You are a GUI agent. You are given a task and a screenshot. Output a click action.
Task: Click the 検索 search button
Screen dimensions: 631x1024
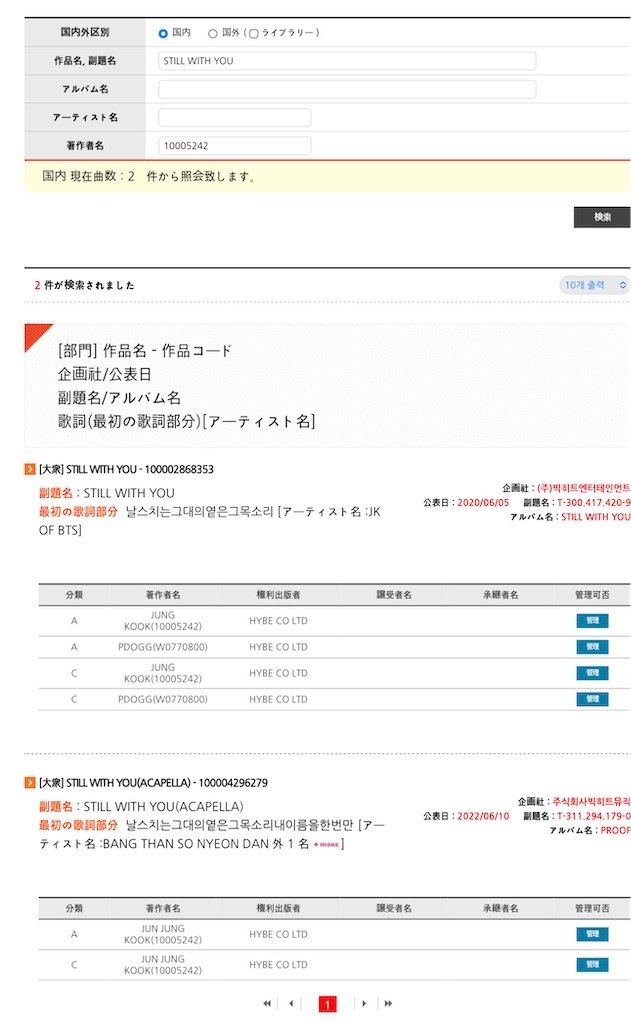602,217
